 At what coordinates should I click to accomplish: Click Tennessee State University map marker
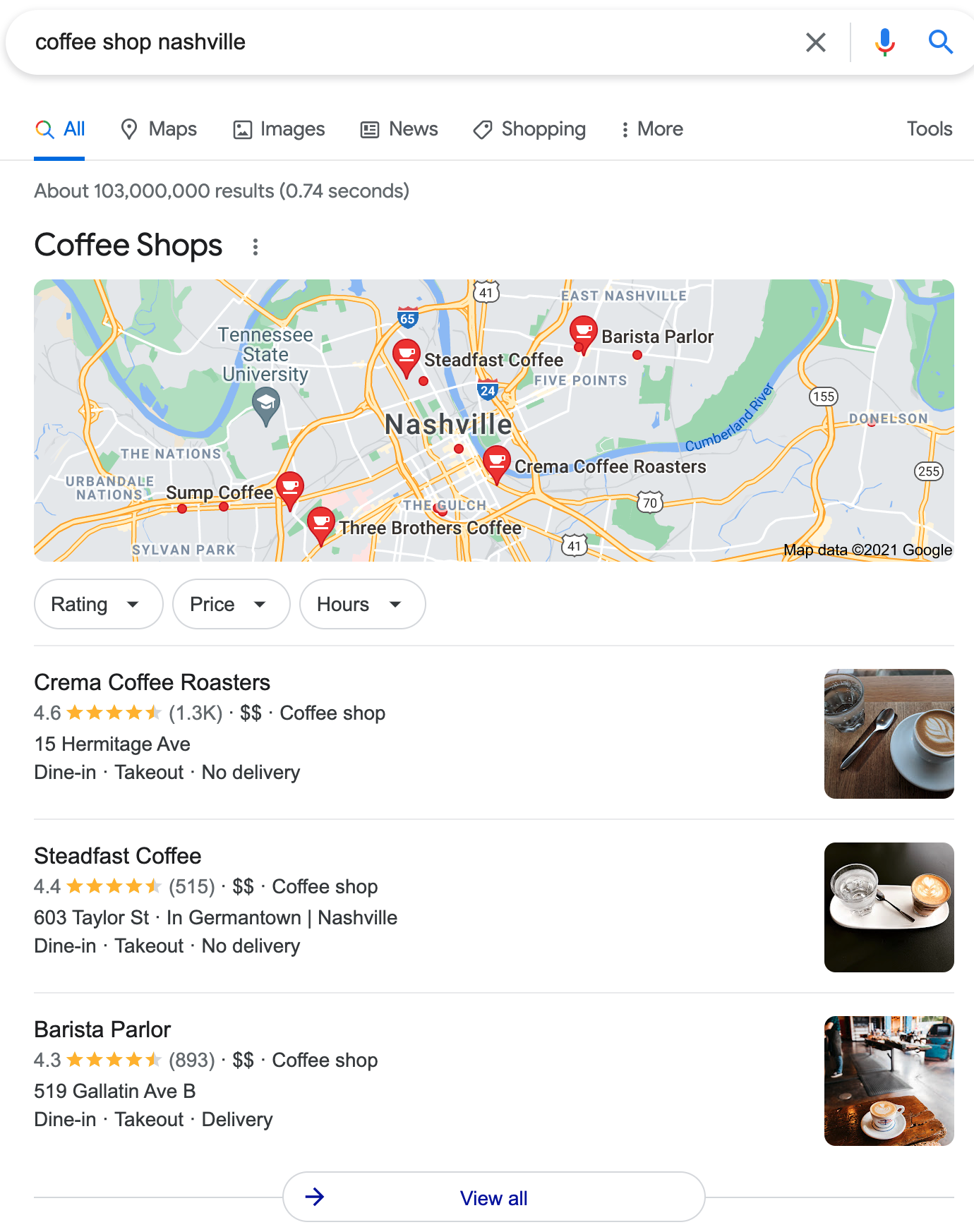click(x=265, y=408)
